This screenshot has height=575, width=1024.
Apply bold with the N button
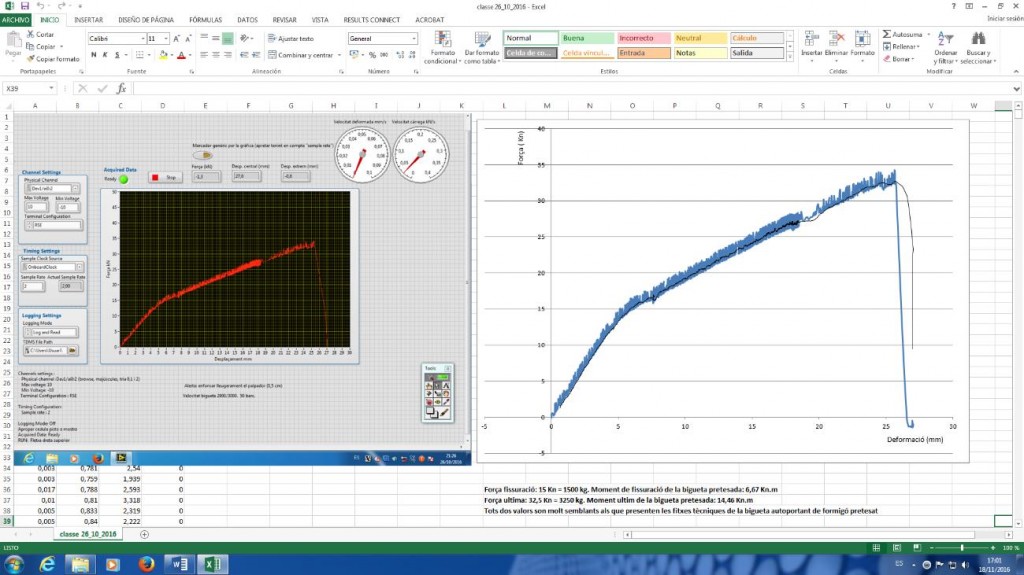pos(93,55)
